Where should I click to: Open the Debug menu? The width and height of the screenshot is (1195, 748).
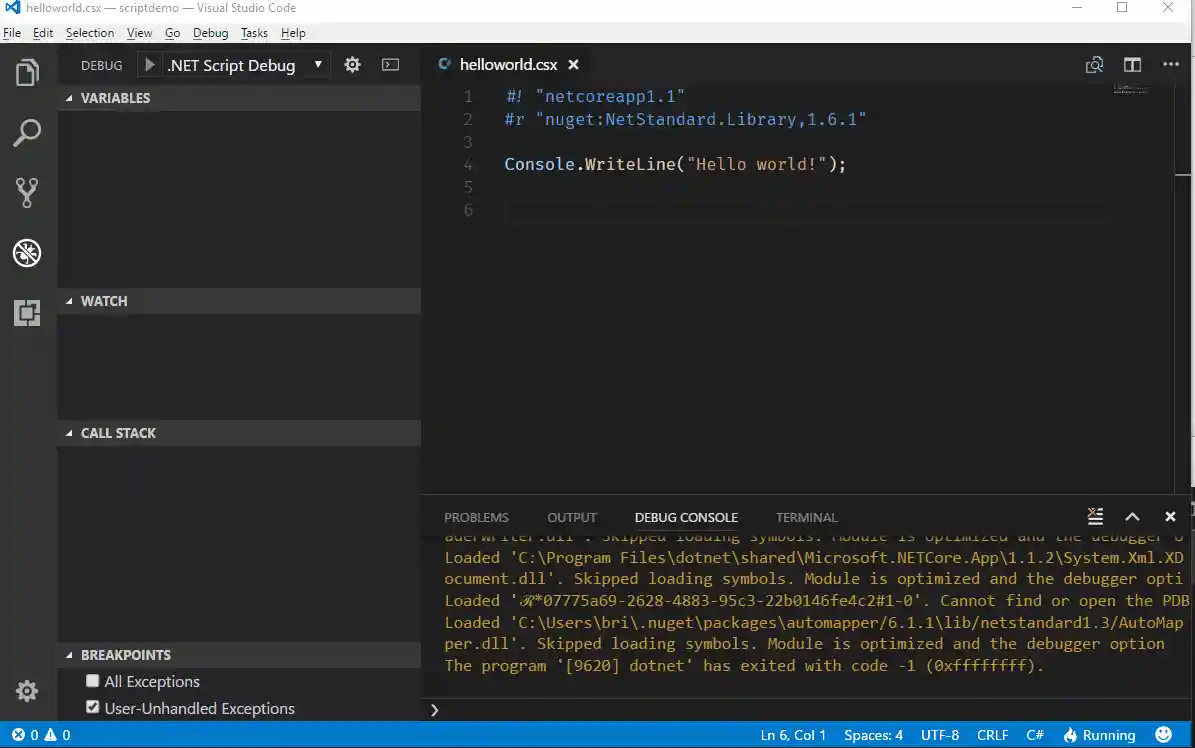pos(210,33)
